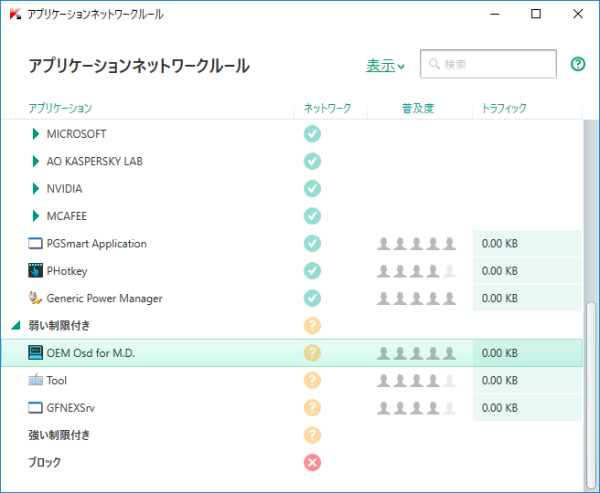Minimize the window

pos(495,14)
